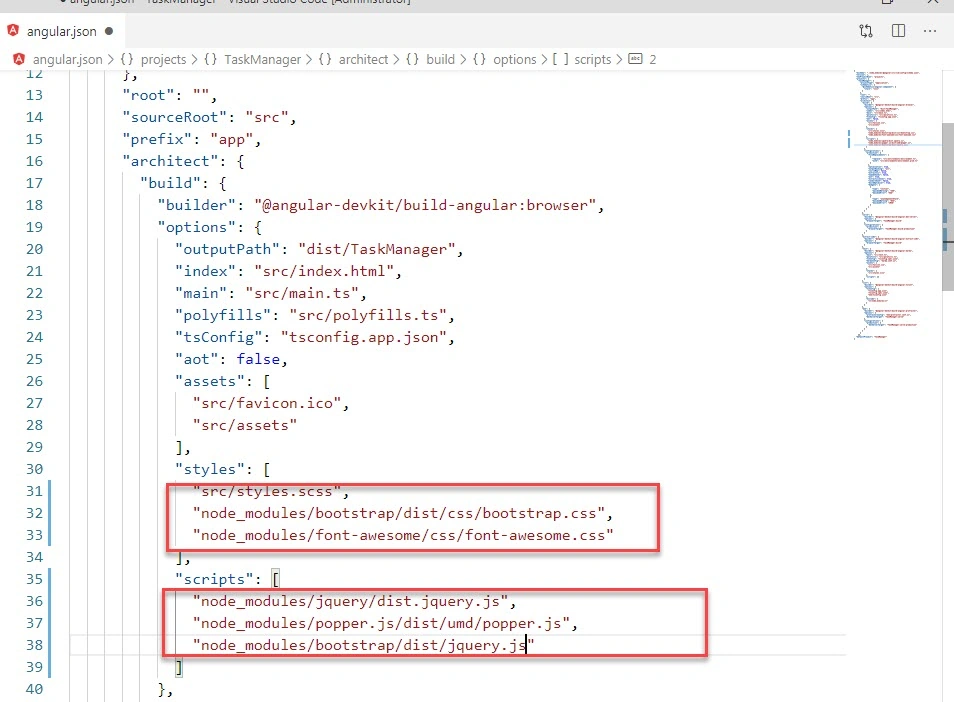Click the "build" key on line 17

(170, 183)
